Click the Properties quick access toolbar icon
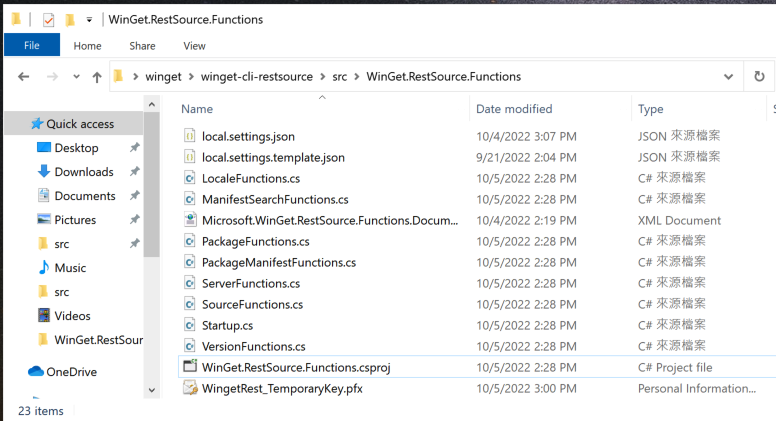 click(48, 20)
